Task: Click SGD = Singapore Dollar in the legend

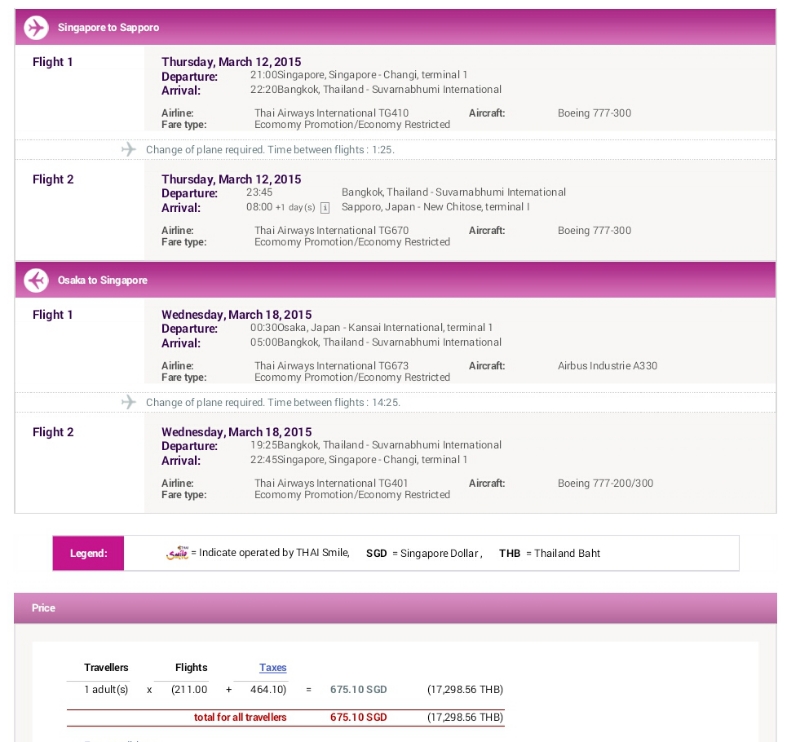Action: 424,553
